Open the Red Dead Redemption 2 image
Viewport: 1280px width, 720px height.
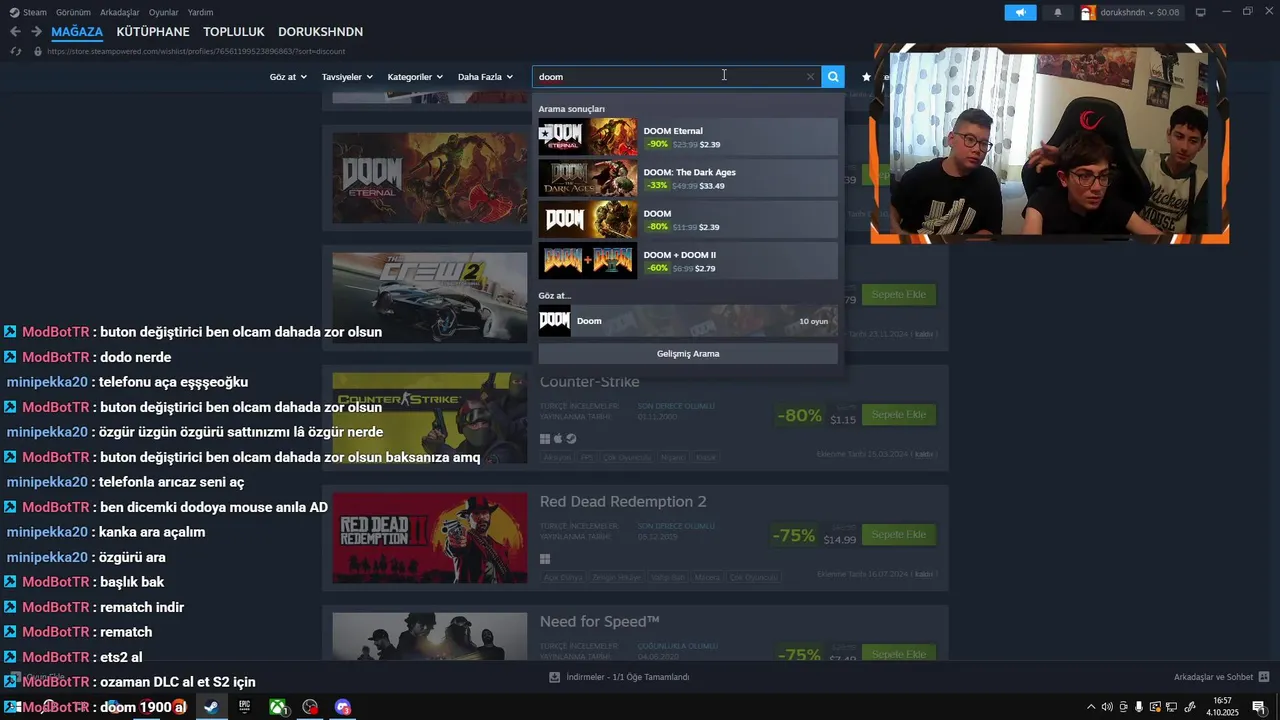(x=430, y=538)
